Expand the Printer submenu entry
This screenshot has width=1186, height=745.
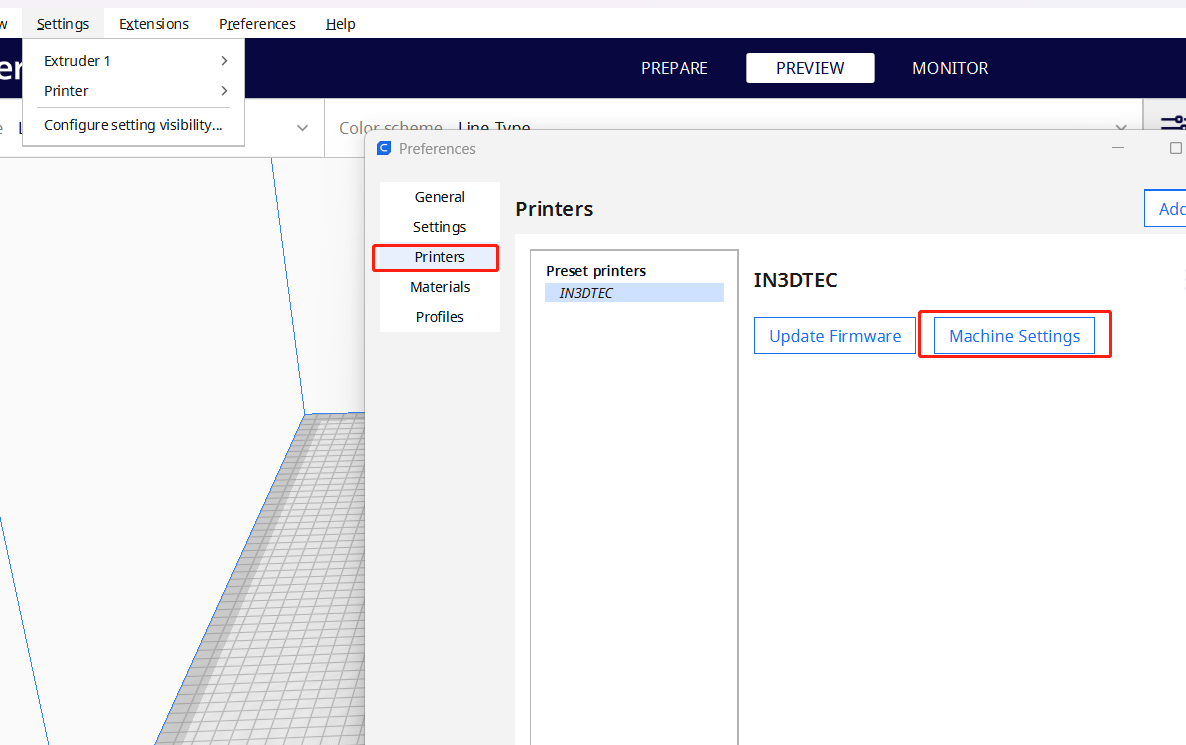coord(134,91)
